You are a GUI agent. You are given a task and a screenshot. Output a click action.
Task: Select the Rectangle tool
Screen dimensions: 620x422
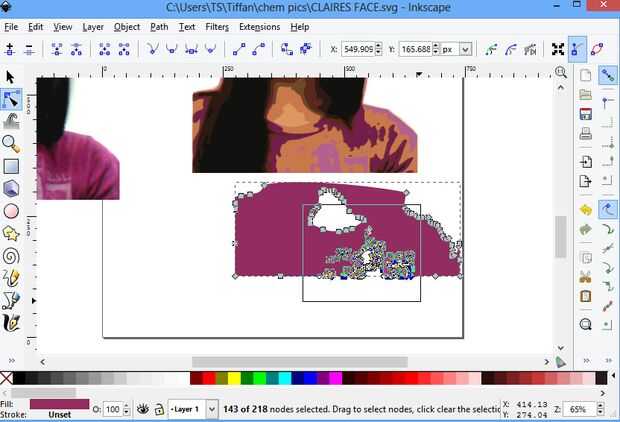point(11,167)
